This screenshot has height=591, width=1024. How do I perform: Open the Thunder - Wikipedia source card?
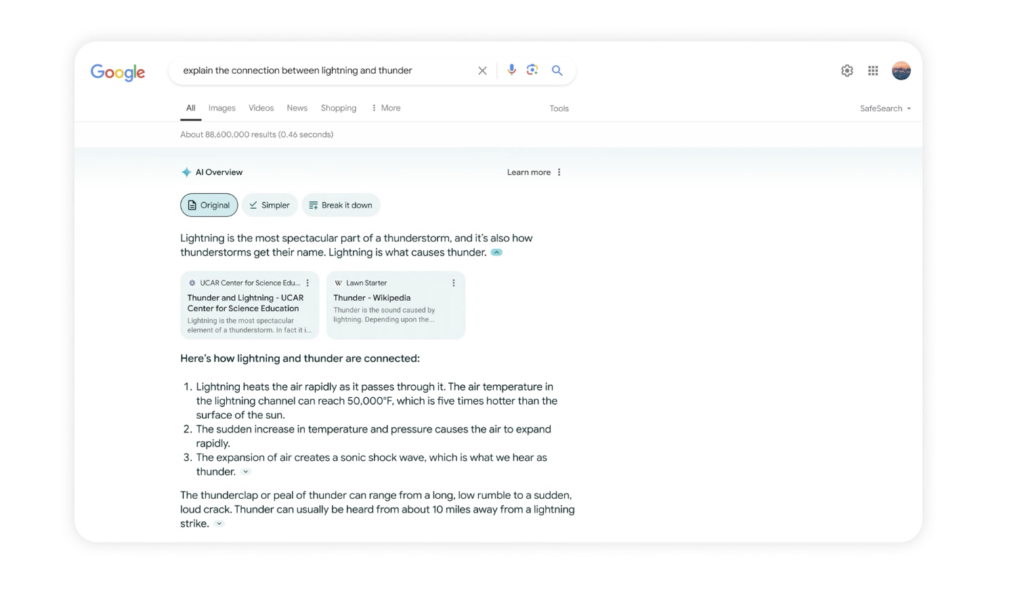(x=396, y=305)
